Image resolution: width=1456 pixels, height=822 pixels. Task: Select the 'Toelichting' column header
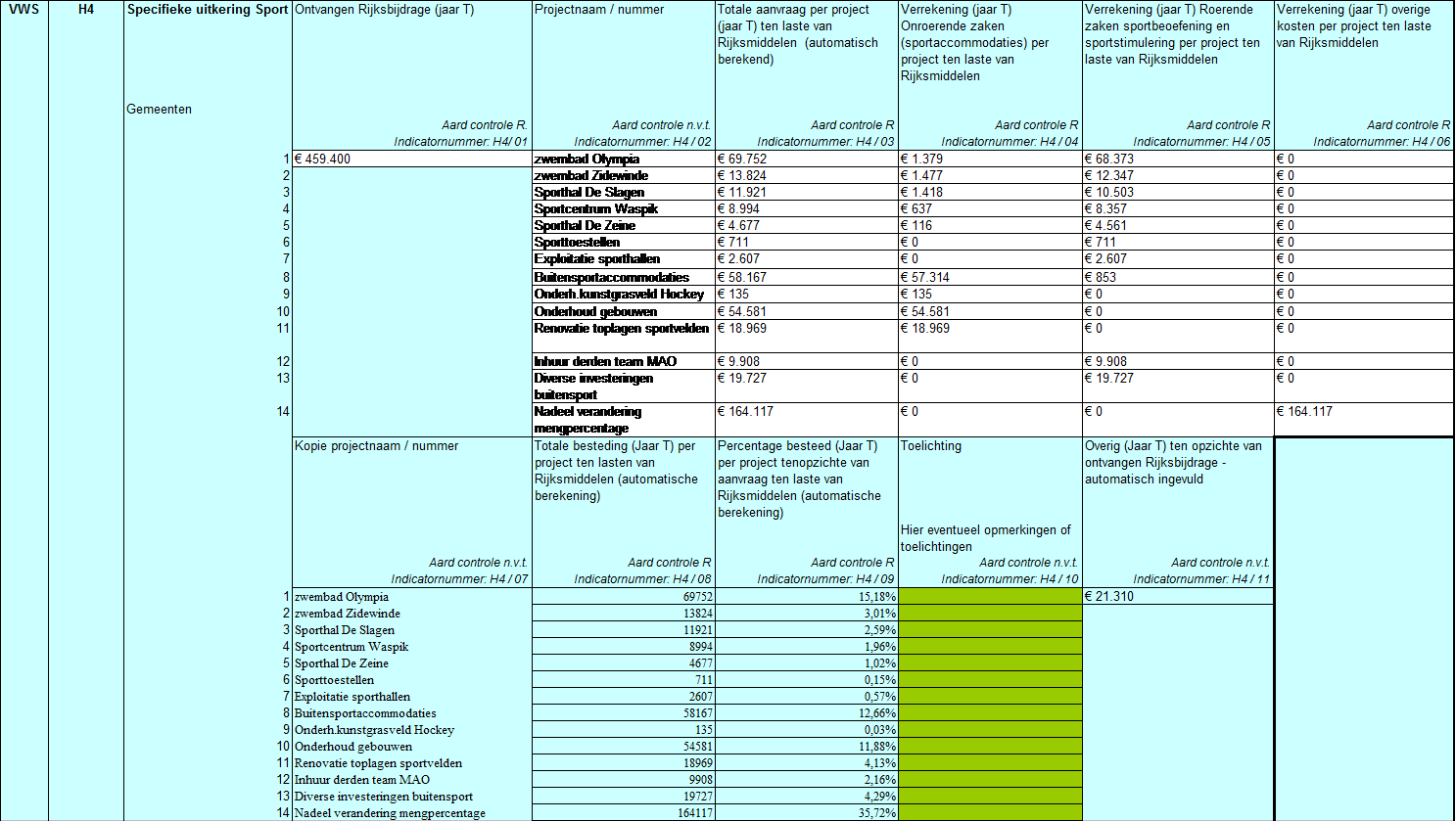pyautogui.click(x=931, y=446)
